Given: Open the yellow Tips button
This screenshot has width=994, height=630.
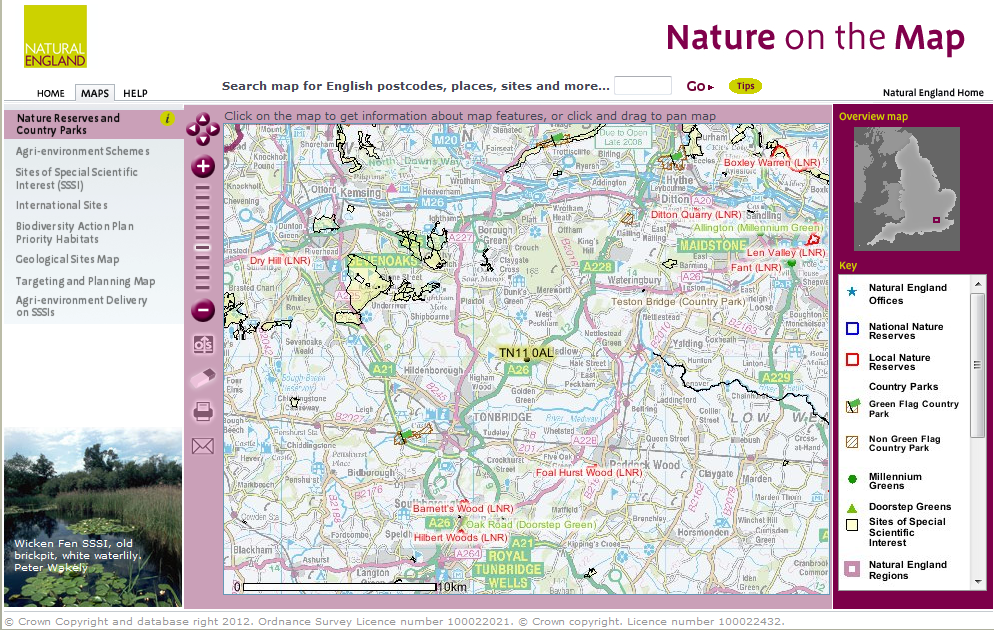Looking at the screenshot, I should point(746,86).
